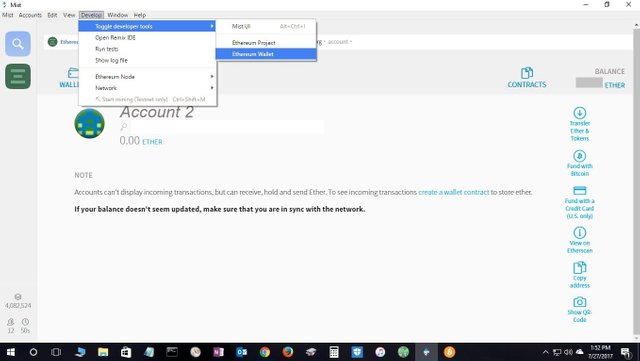Image resolution: width=640 pixels, height=361 pixels.
Task: Follow the create a wallet contract link
Action: 453,192
